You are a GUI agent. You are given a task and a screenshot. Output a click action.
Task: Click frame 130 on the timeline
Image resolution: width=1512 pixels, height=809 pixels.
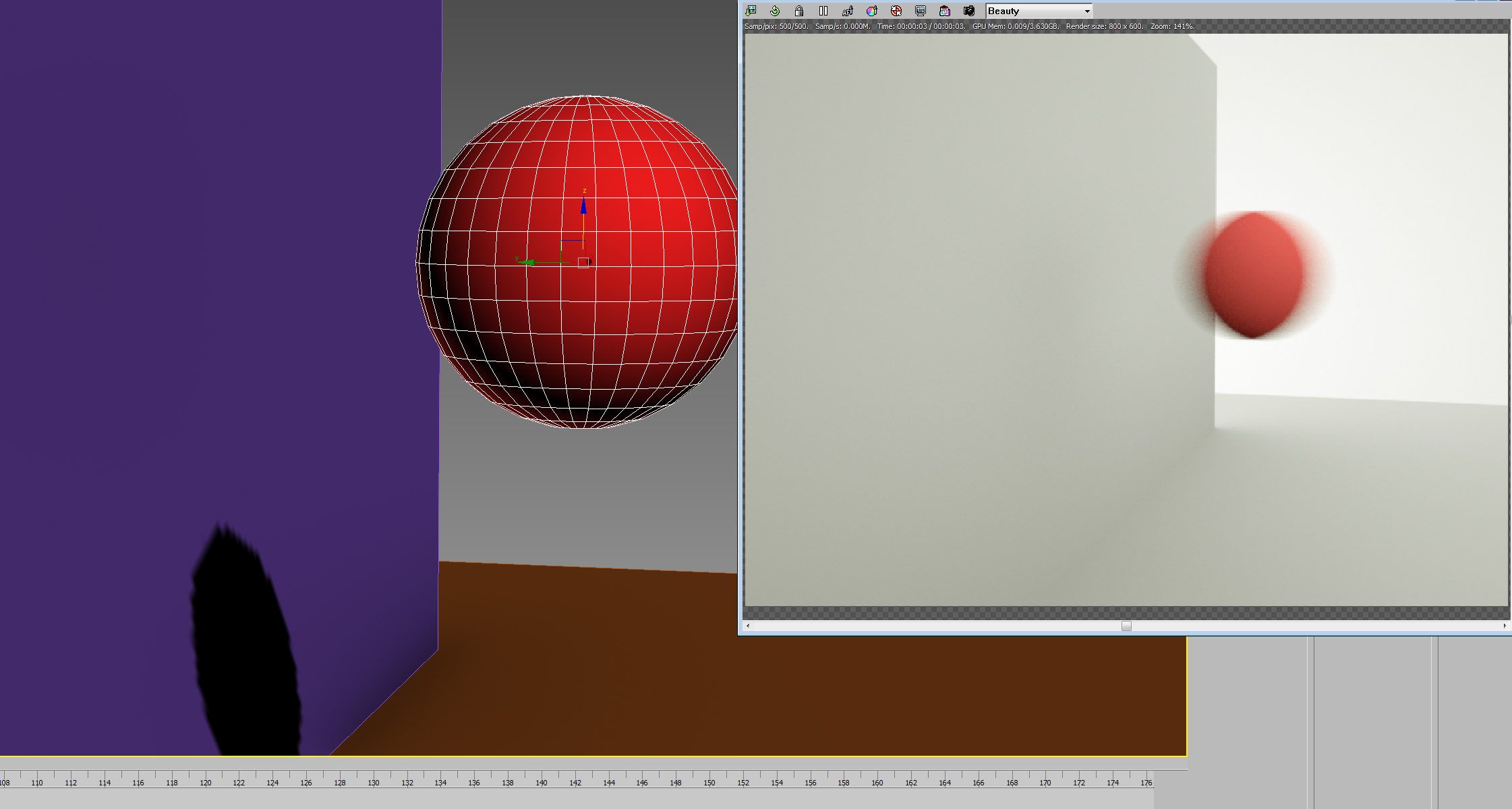click(x=374, y=782)
